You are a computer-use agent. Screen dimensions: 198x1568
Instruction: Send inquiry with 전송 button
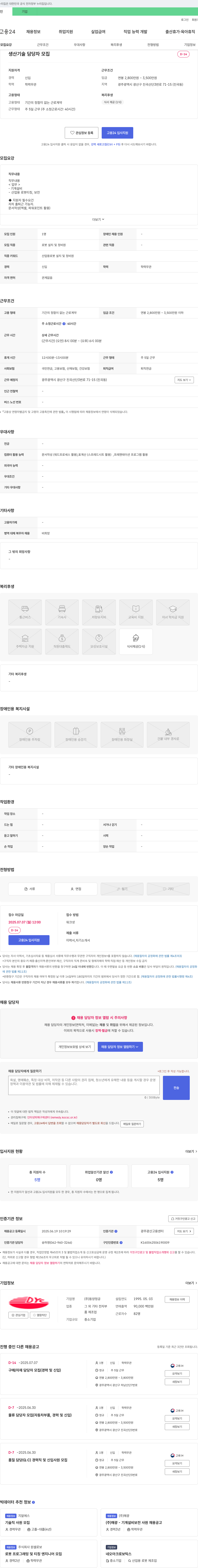176,1088
